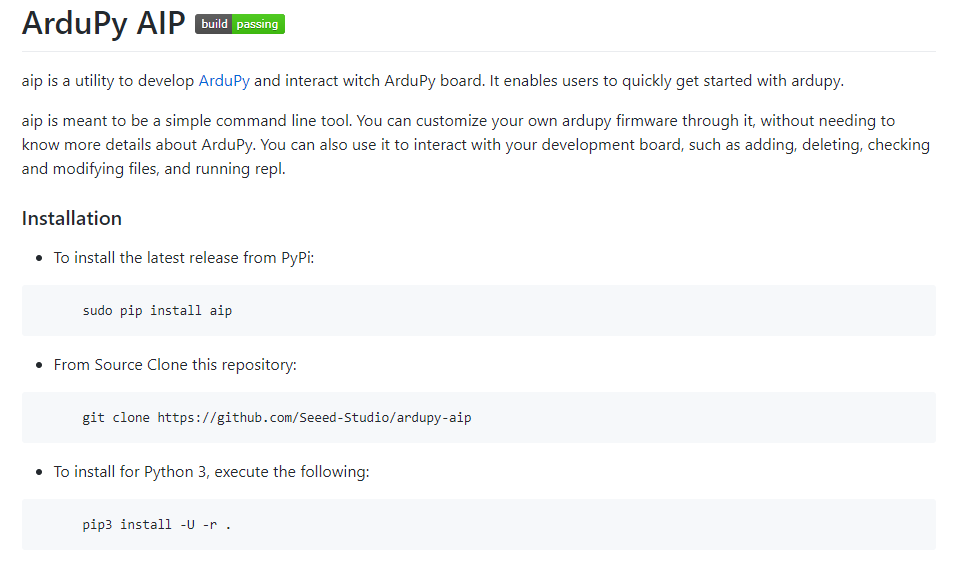
Task: Click the "Installation" section heading
Action: [x=72, y=218]
